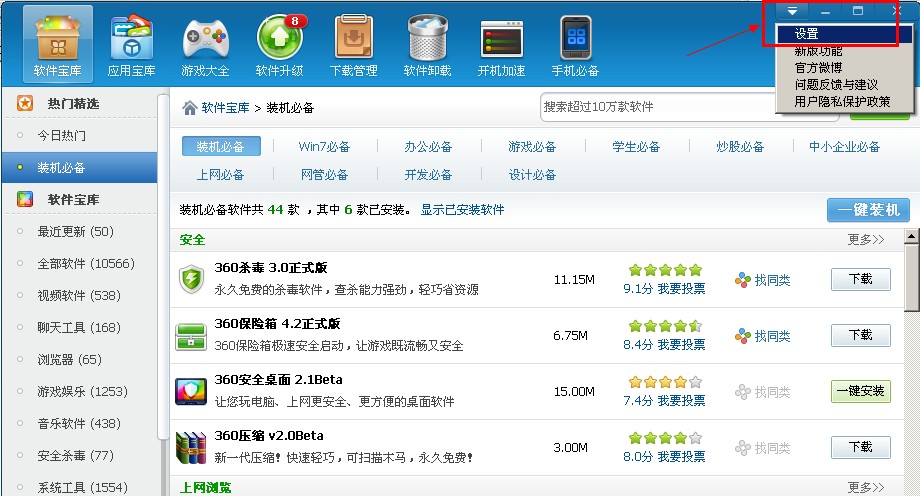
Task: Select 视频软件 (538) category
Action: (80, 295)
